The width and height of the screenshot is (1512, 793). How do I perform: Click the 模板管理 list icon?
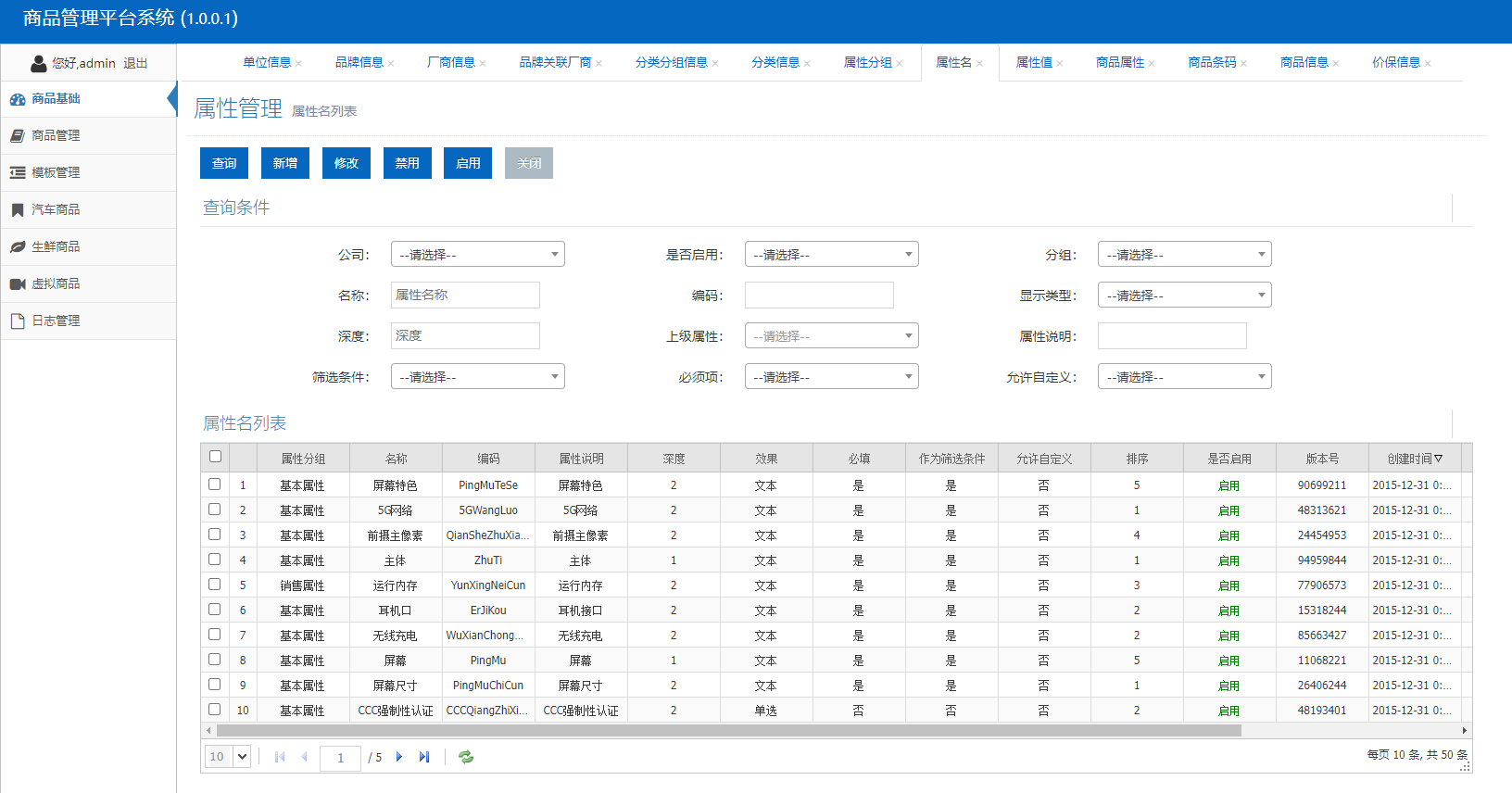(18, 173)
